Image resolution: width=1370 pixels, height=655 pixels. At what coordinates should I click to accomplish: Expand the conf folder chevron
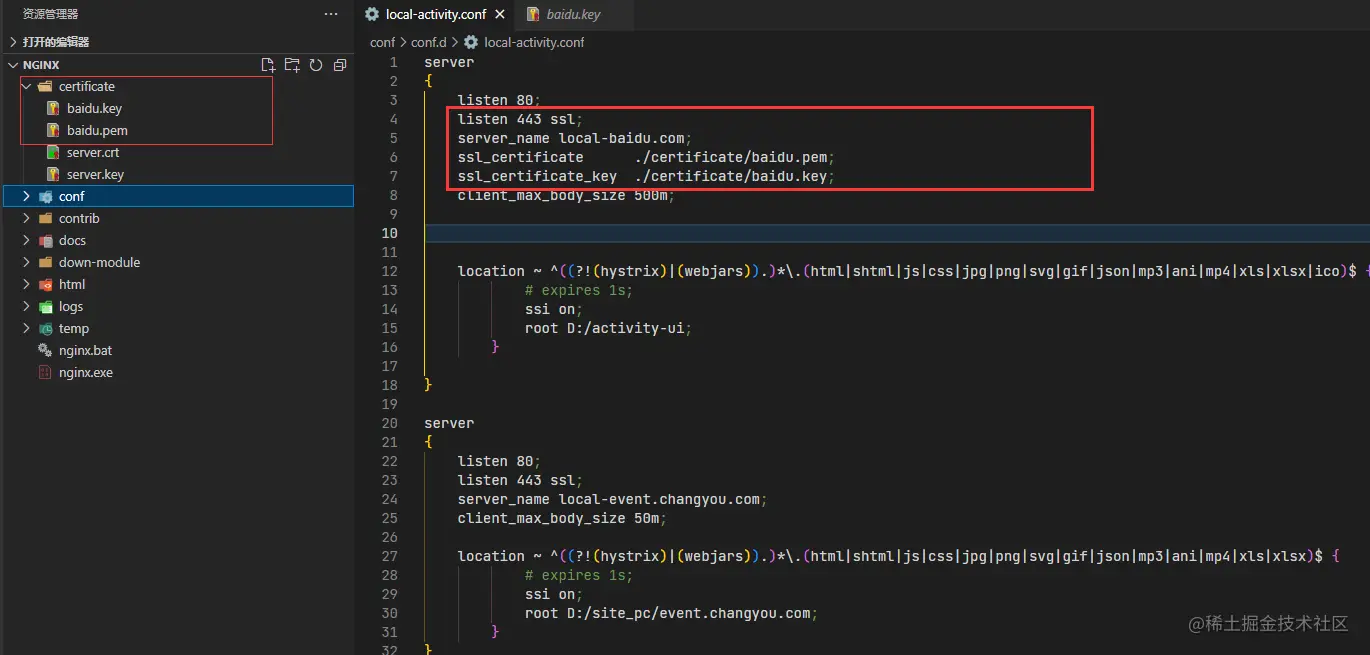(27, 196)
